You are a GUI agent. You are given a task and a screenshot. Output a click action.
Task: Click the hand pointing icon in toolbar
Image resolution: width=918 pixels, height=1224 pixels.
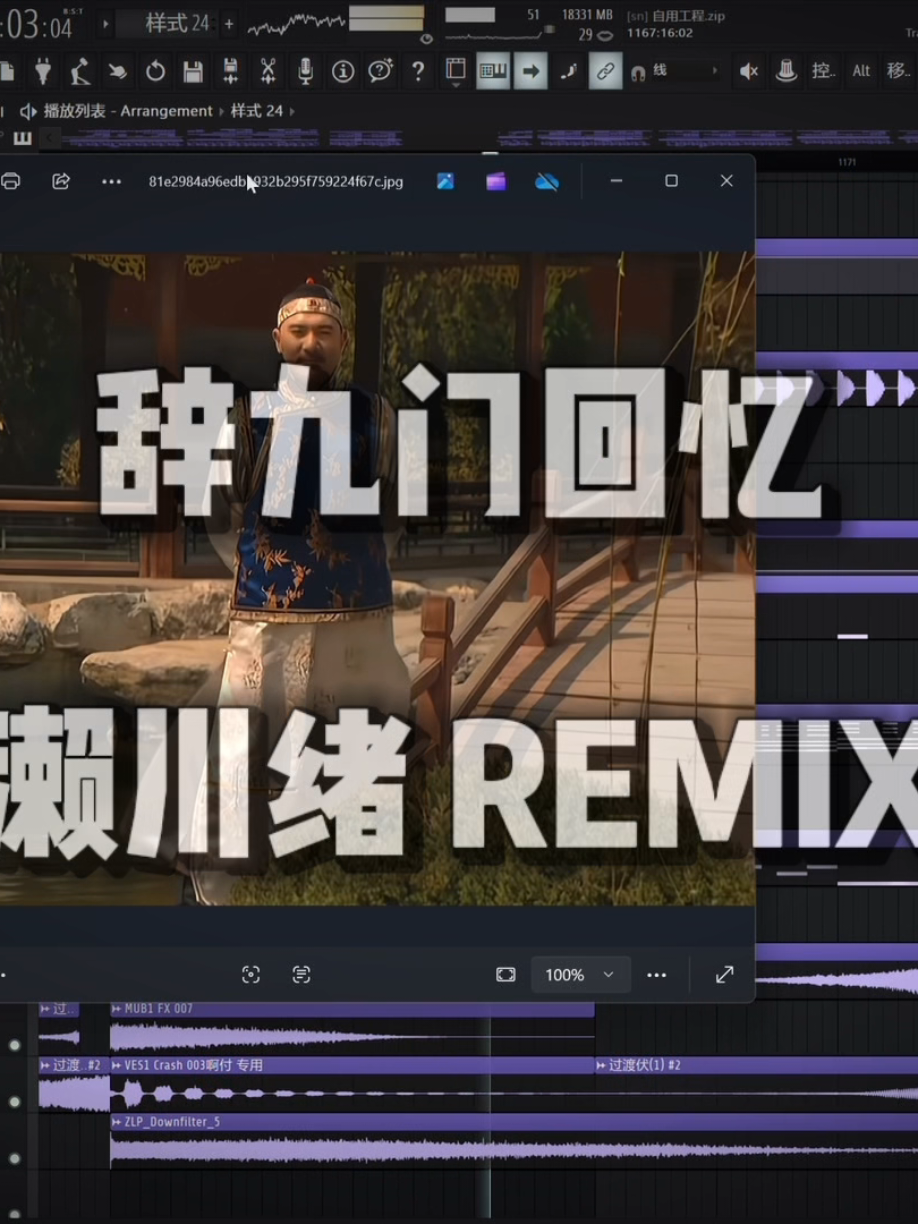click(x=118, y=71)
